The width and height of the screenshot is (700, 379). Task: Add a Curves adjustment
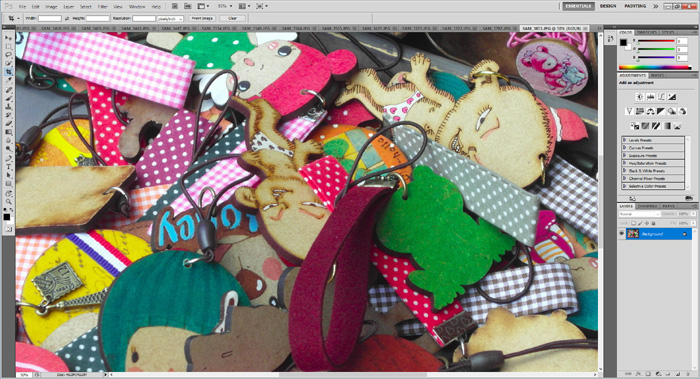(661, 97)
